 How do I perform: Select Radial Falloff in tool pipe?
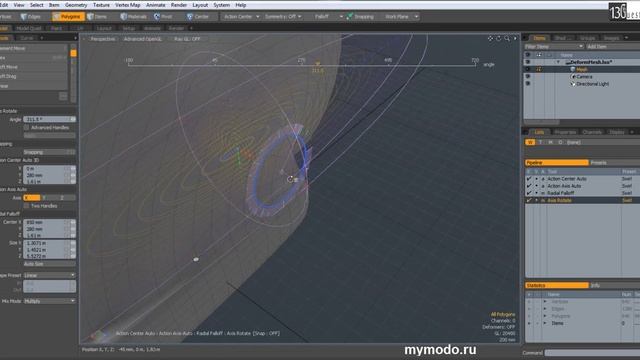tap(561, 193)
